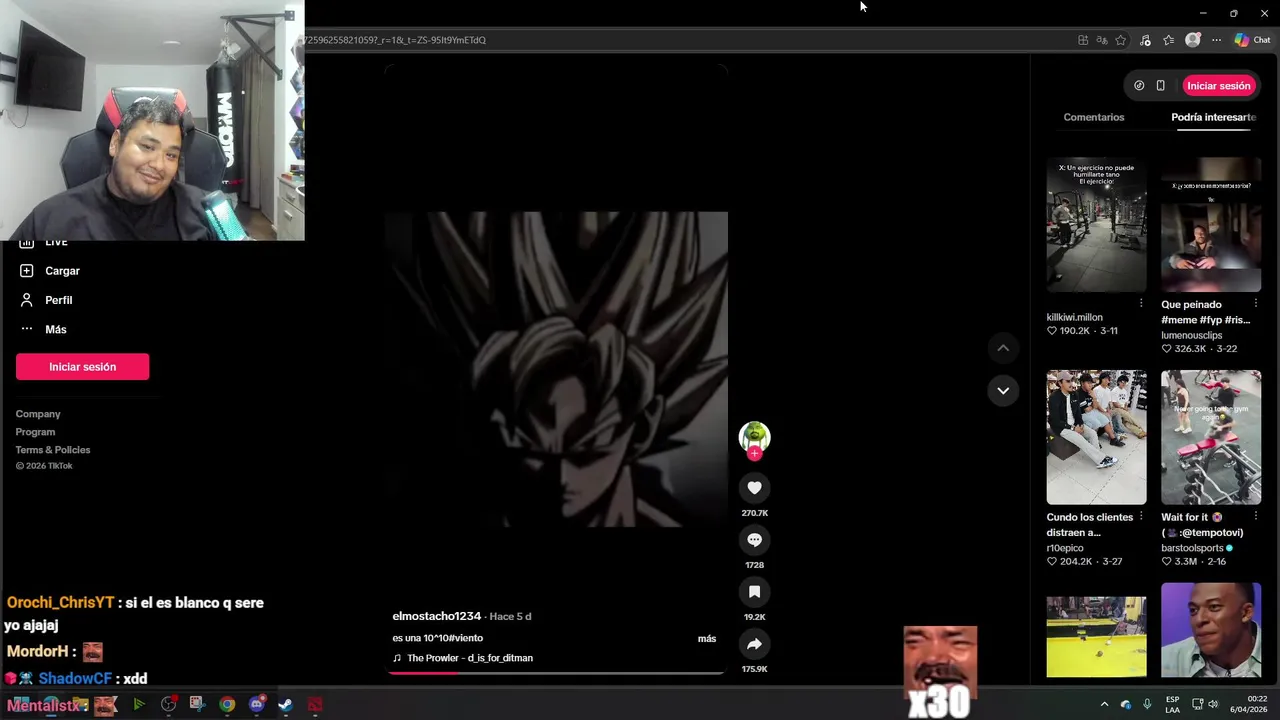Like the video with the heart icon
This screenshot has height=720, width=1280.
pyautogui.click(x=754, y=488)
